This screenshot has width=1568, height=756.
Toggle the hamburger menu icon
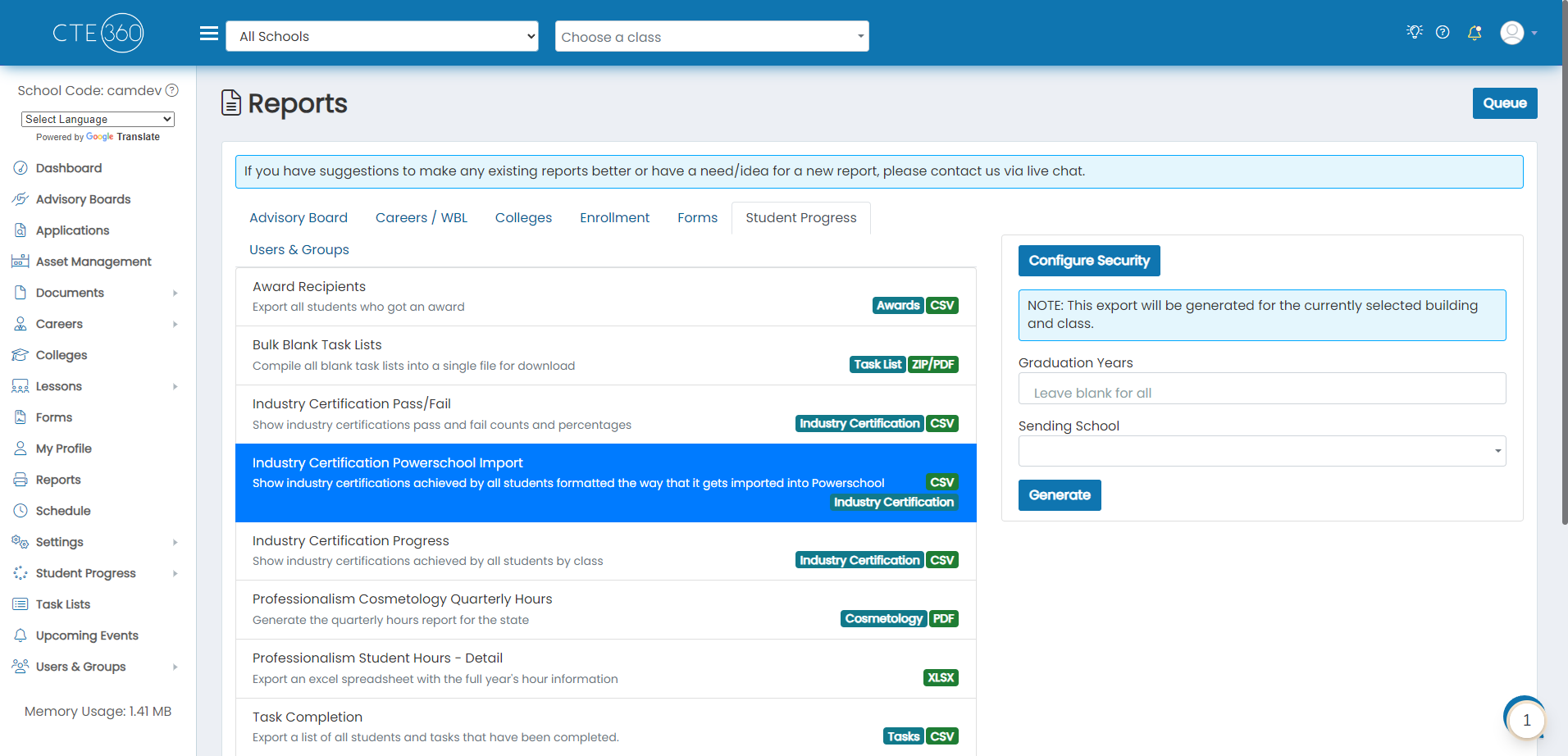209,34
